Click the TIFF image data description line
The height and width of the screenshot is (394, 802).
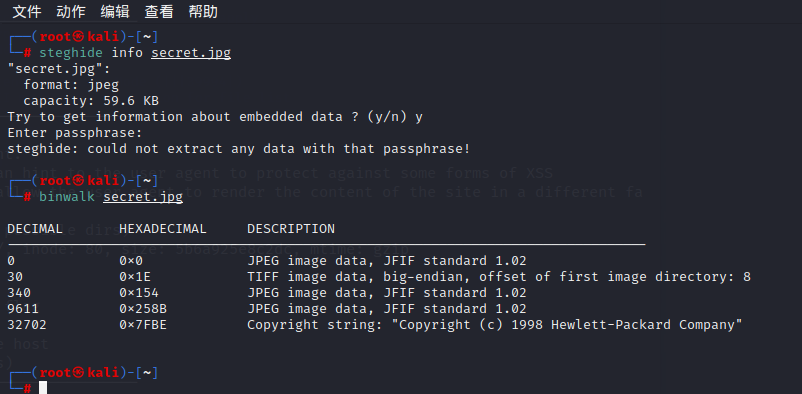point(499,277)
